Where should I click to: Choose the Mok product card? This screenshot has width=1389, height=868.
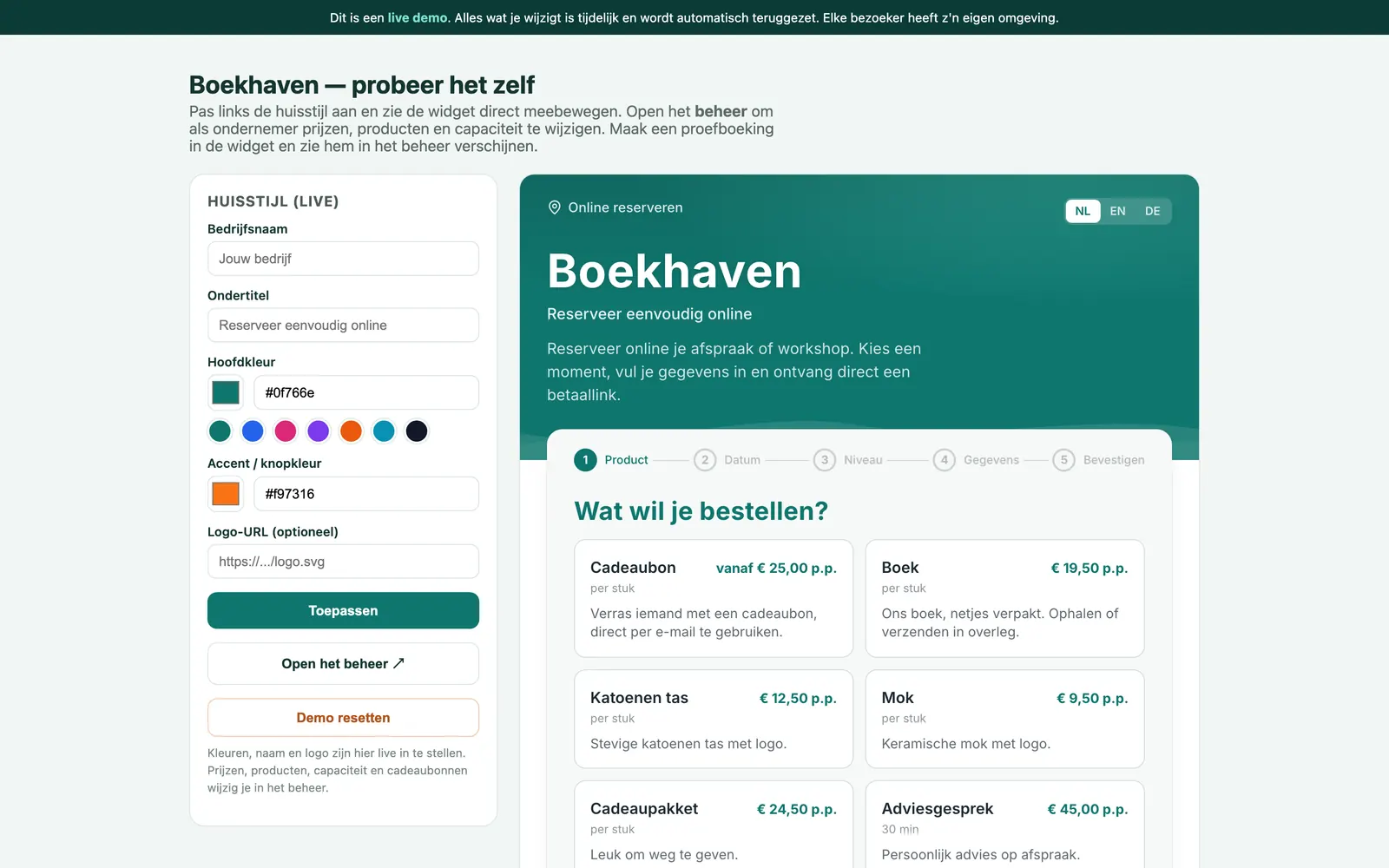[x=1004, y=719]
